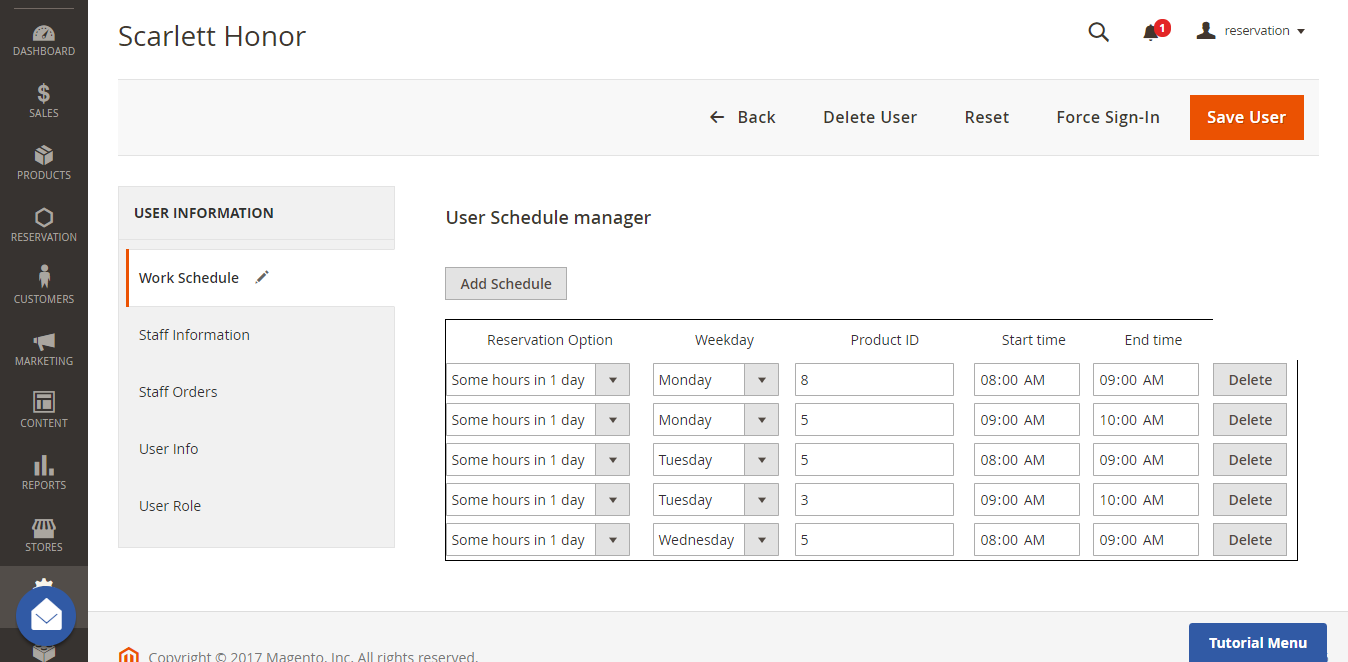Click Delete User
Screen dimensions: 1348x662
(870, 117)
